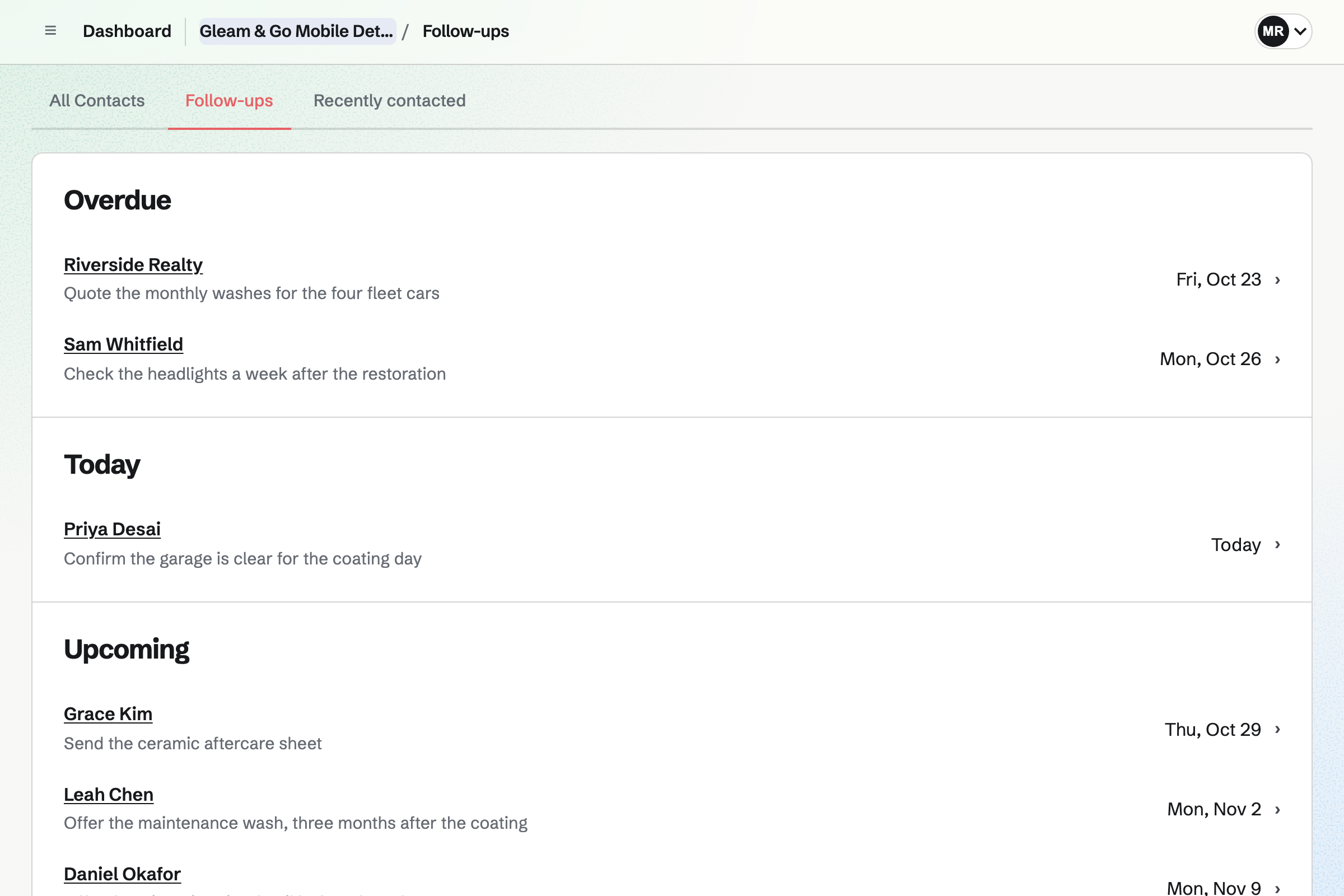Click the Today section heading
The image size is (1344, 896).
[x=102, y=465]
